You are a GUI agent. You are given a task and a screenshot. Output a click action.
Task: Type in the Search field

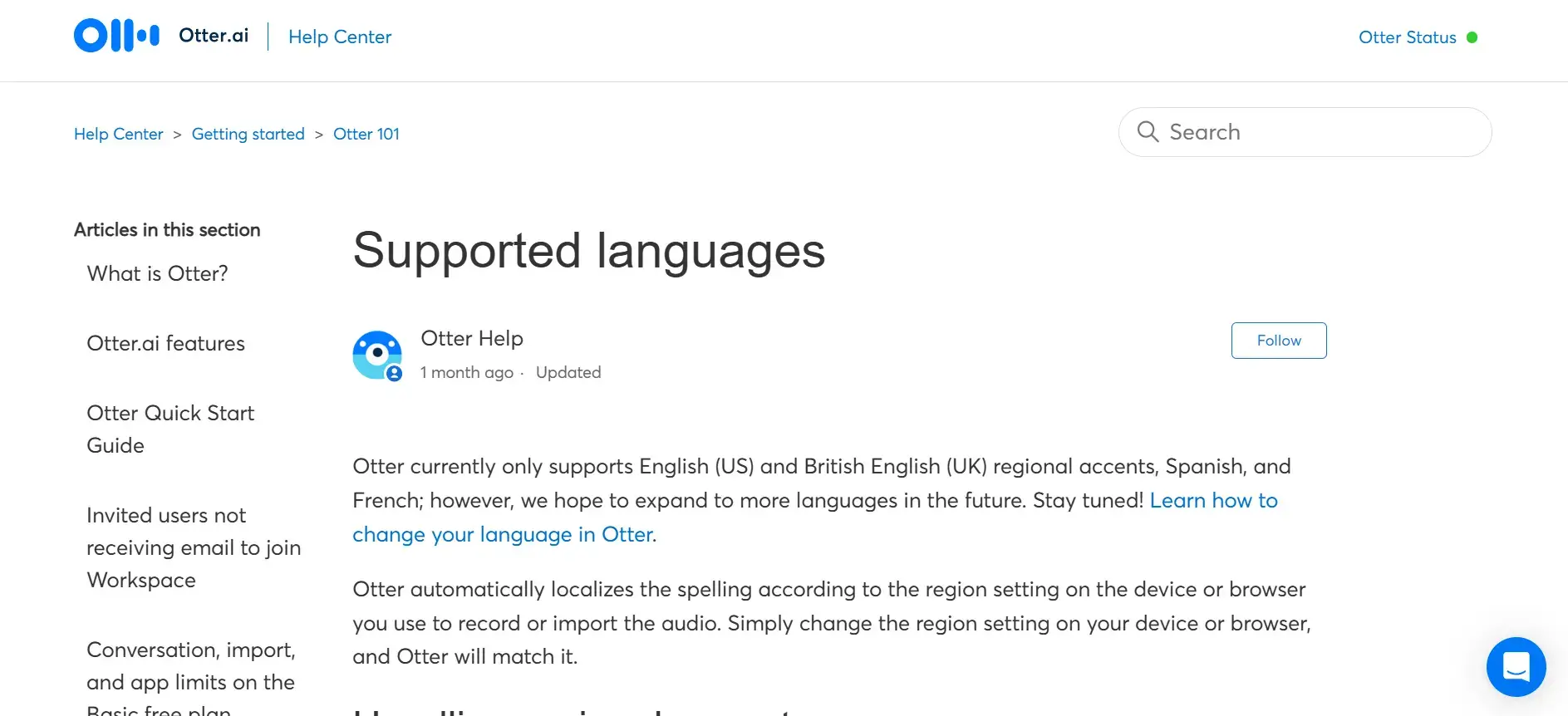(1321, 132)
